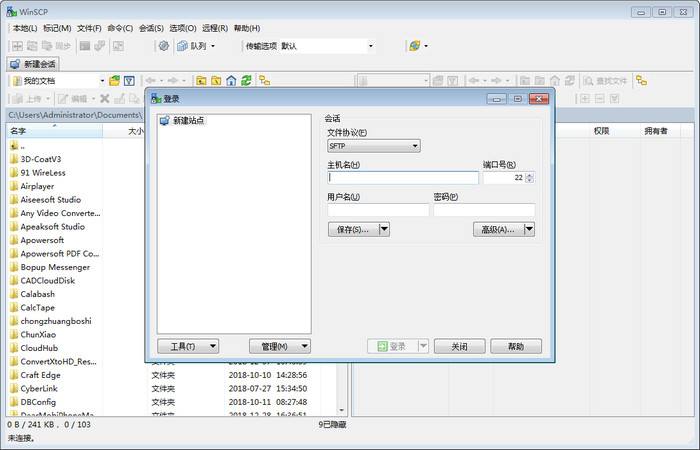Click the Help (帮助) button in dialog
Viewport: 700px width, 450px height.
point(516,346)
